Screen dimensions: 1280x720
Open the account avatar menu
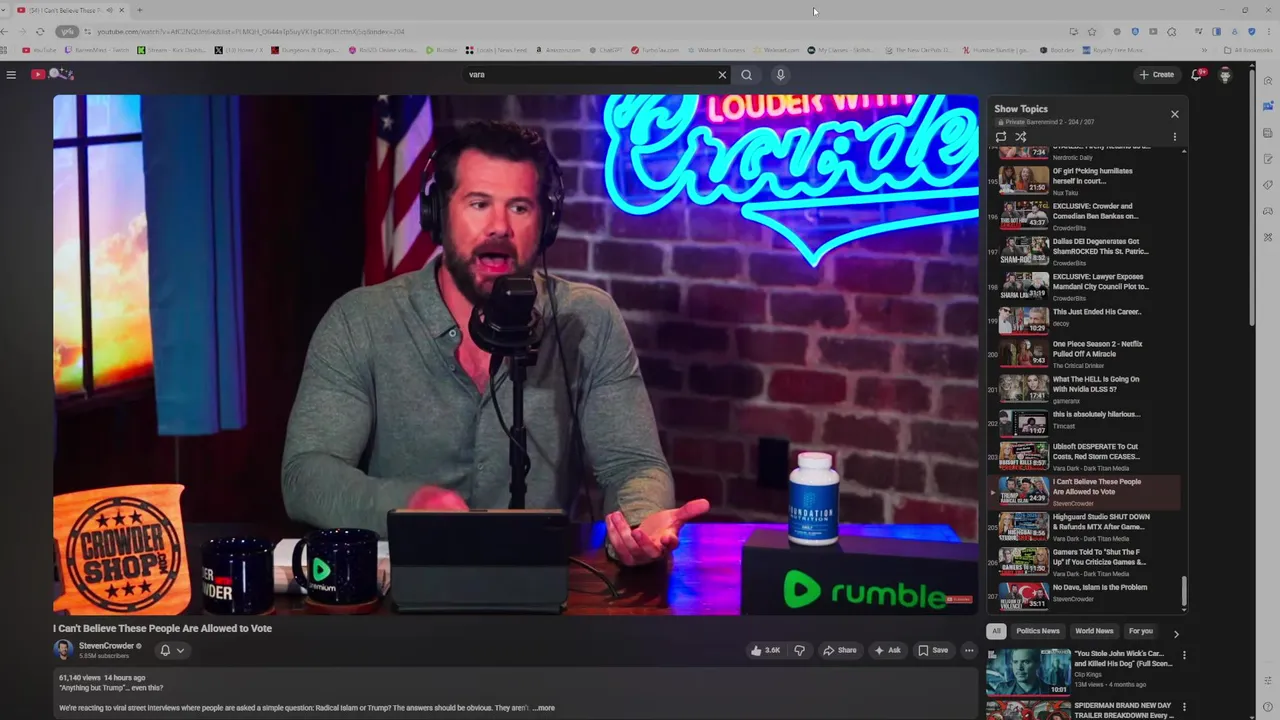1225,74
